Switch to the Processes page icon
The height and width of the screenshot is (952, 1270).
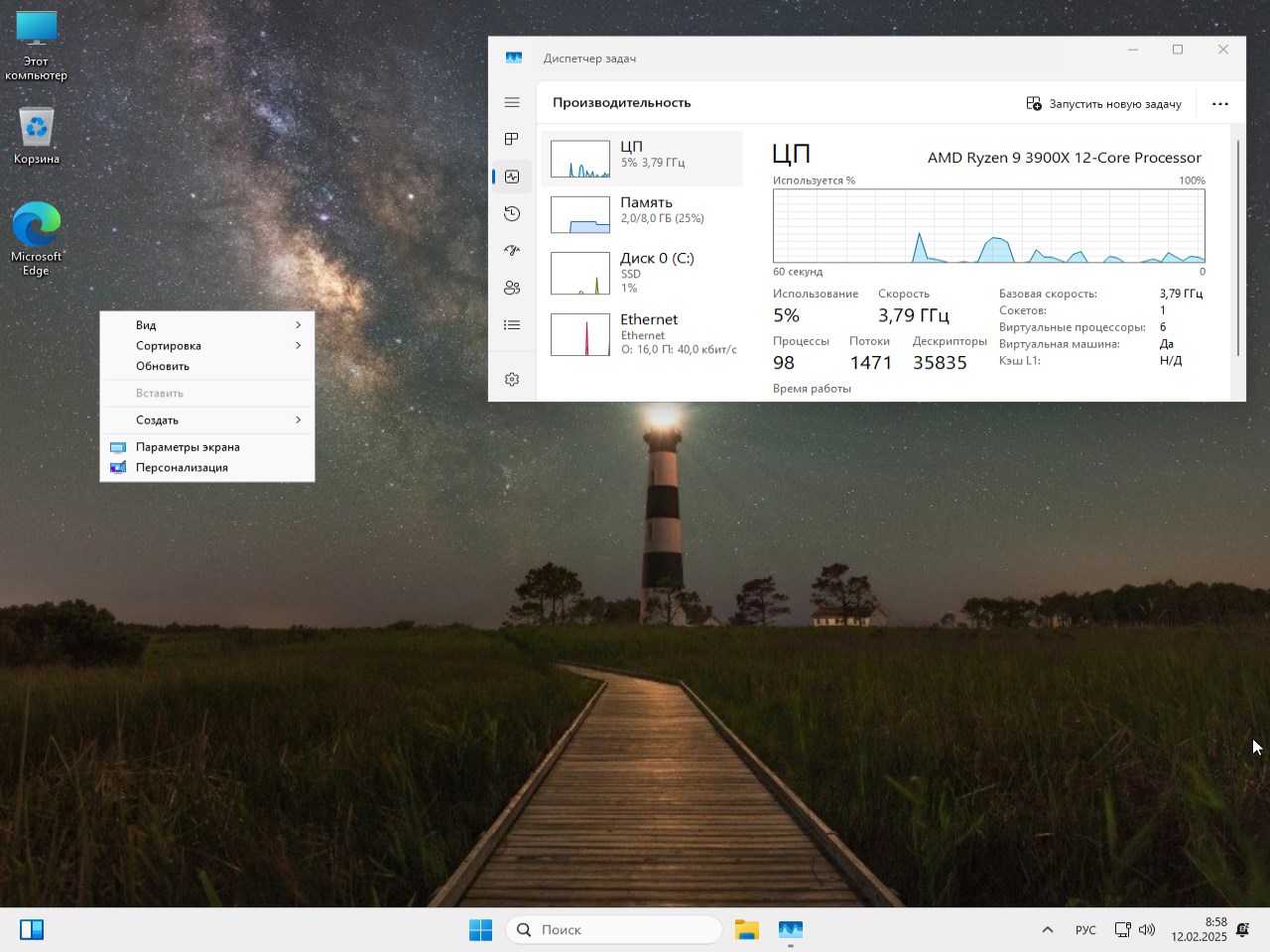click(512, 139)
